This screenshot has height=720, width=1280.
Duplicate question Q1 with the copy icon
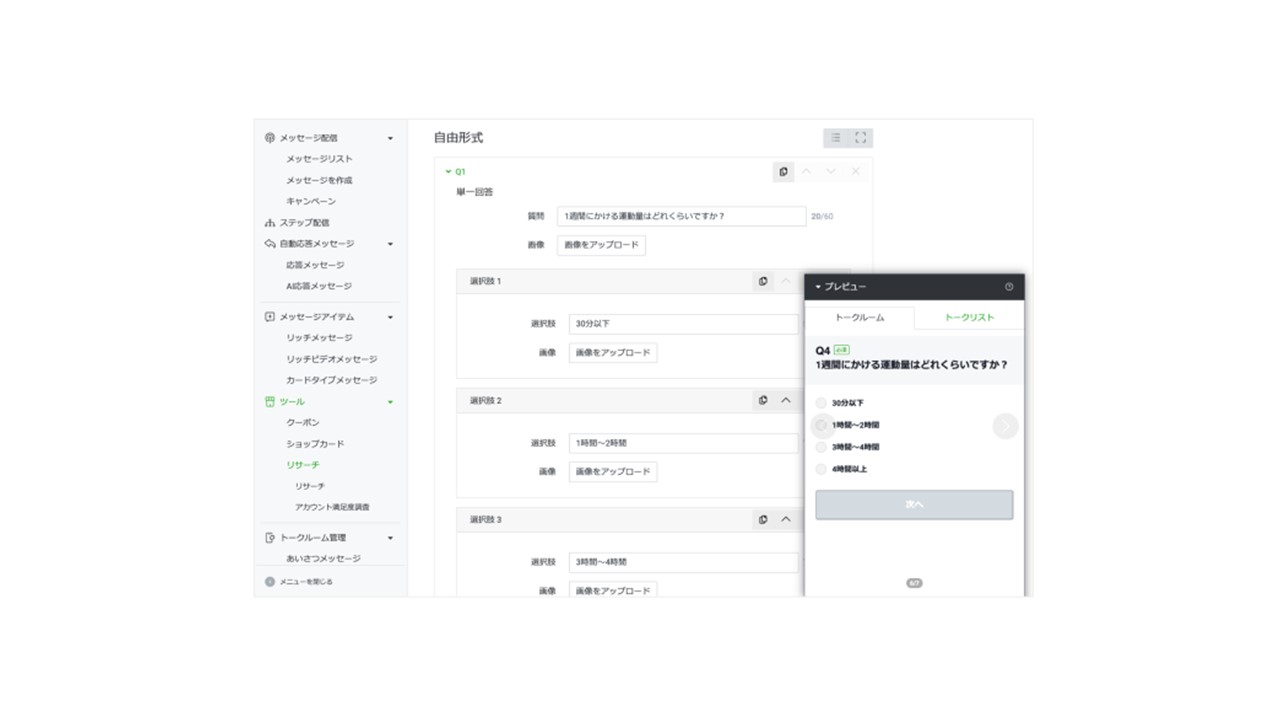[x=783, y=172]
